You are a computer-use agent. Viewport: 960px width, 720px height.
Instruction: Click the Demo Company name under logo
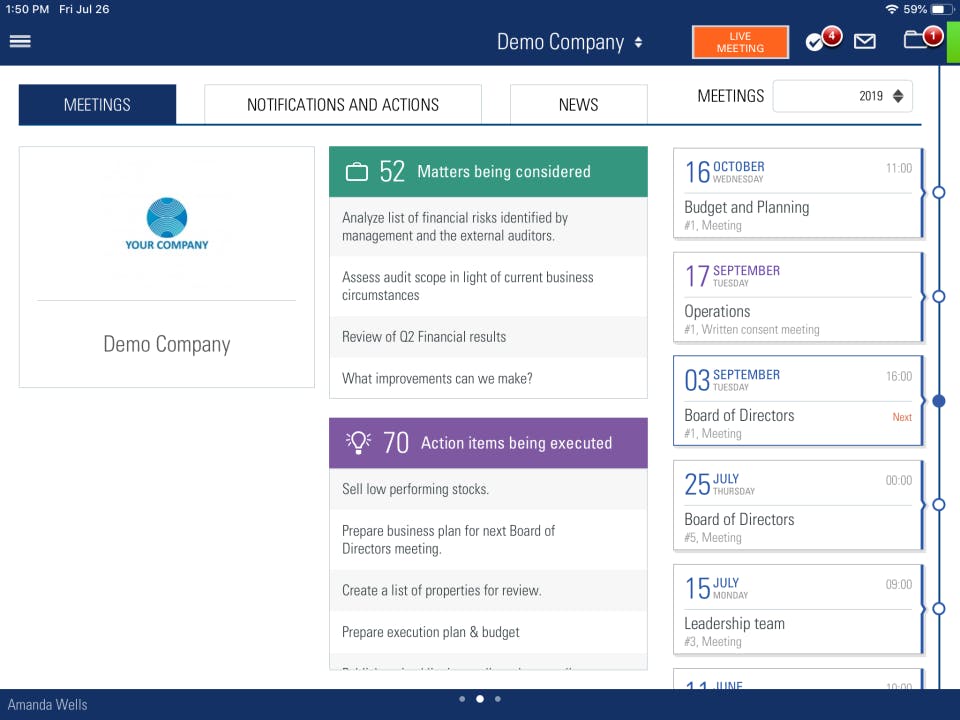click(x=167, y=345)
